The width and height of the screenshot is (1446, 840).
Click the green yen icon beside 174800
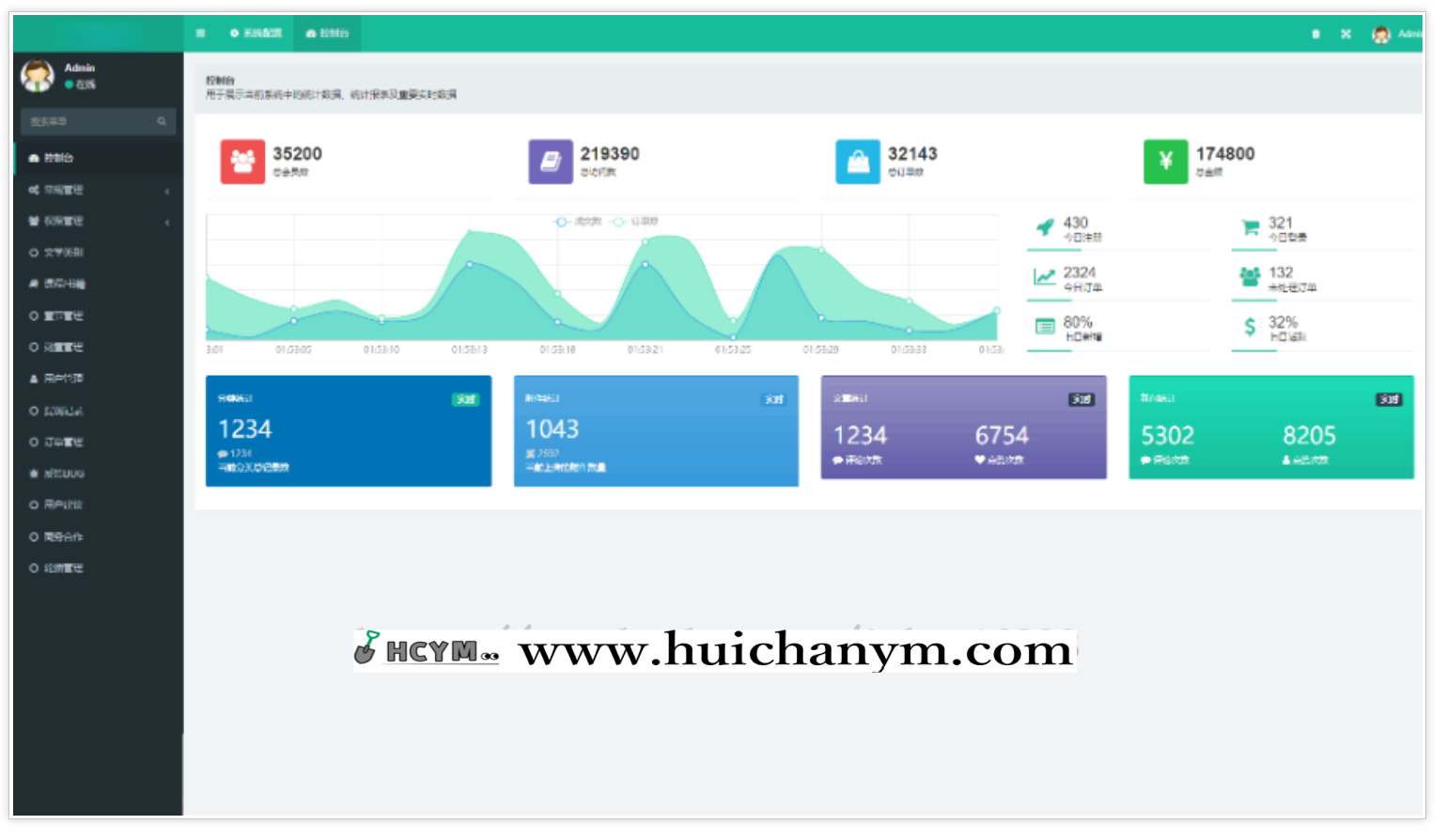[1165, 162]
